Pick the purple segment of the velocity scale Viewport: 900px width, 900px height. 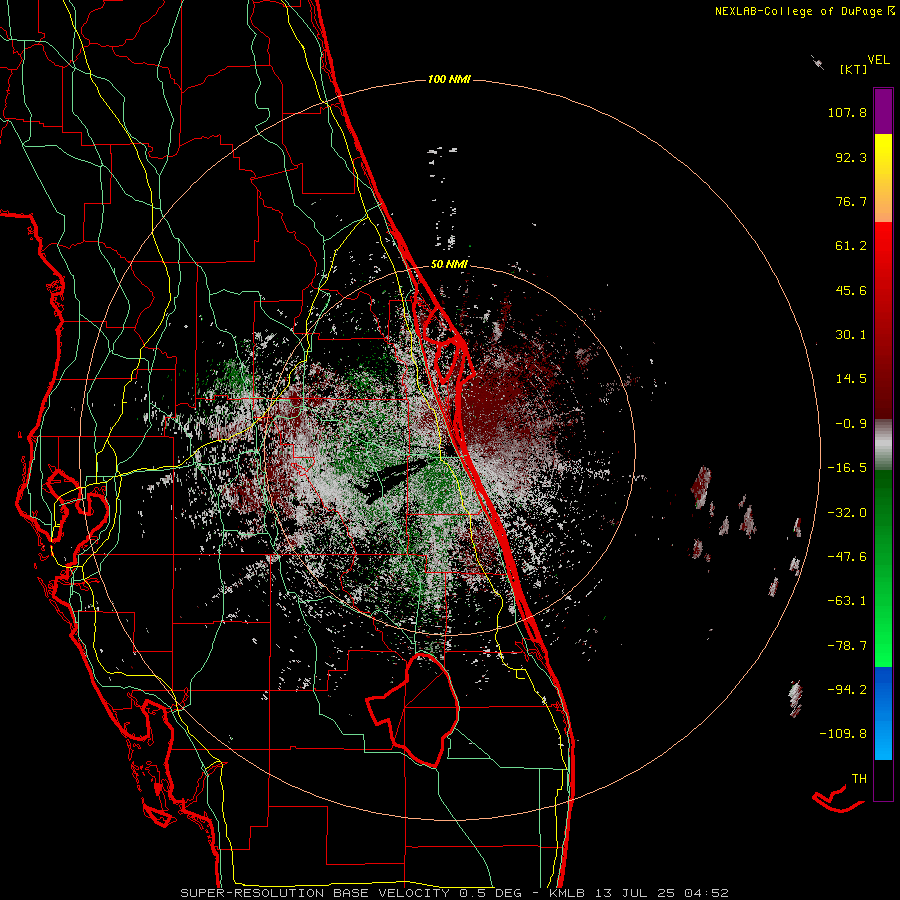point(883,111)
